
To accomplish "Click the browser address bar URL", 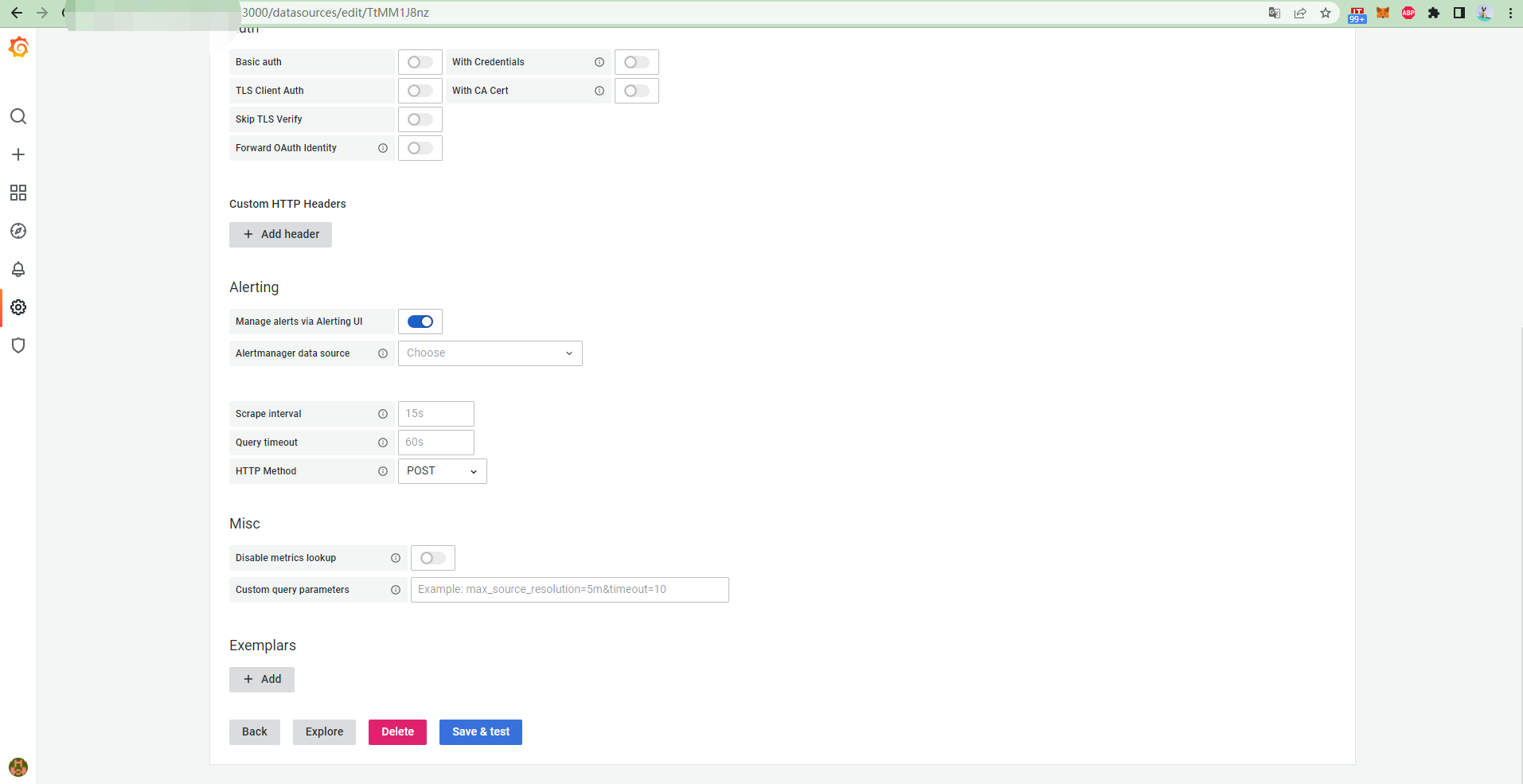I will coord(335,13).
